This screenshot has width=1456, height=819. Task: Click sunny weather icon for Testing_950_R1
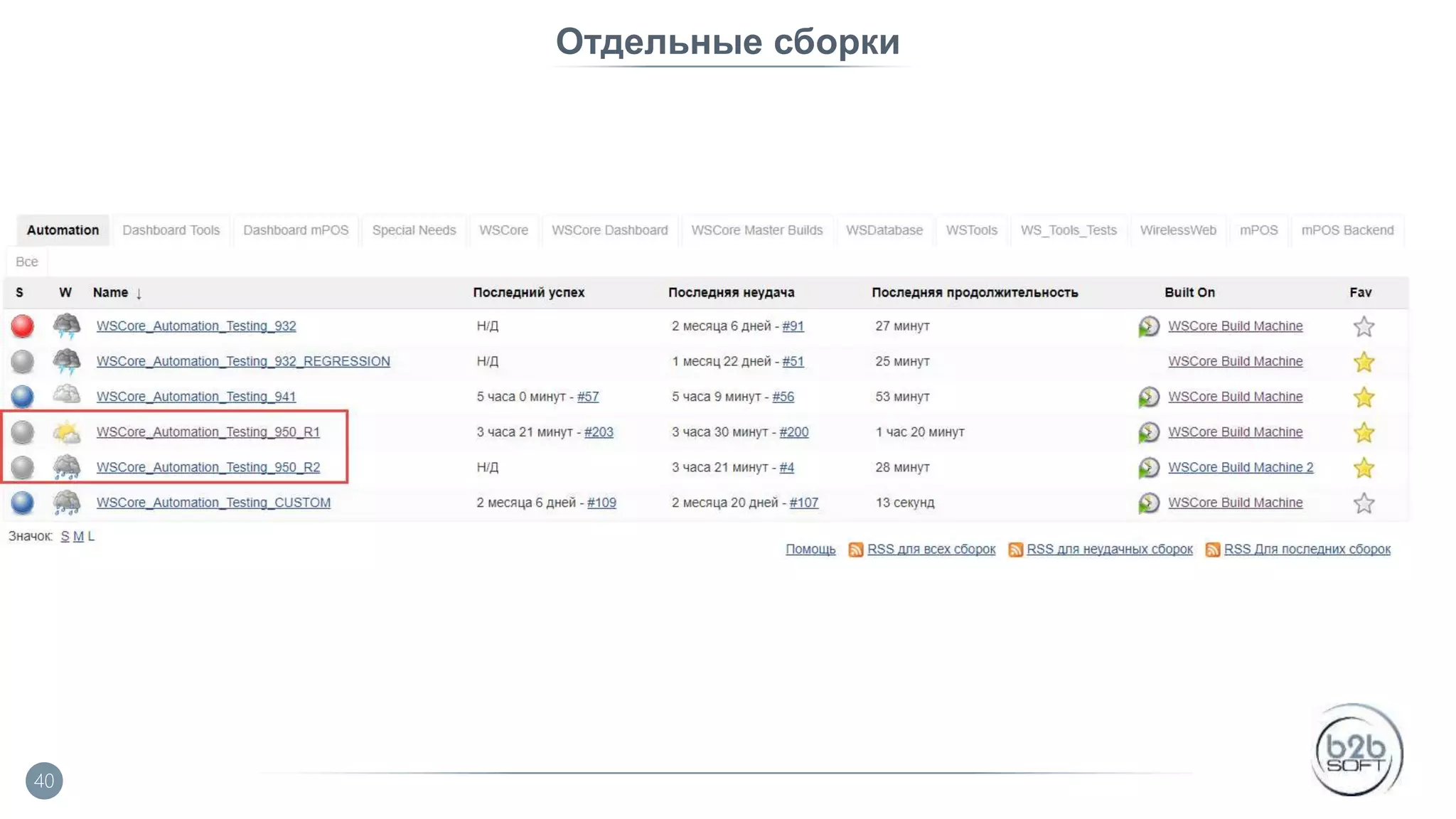coord(67,432)
